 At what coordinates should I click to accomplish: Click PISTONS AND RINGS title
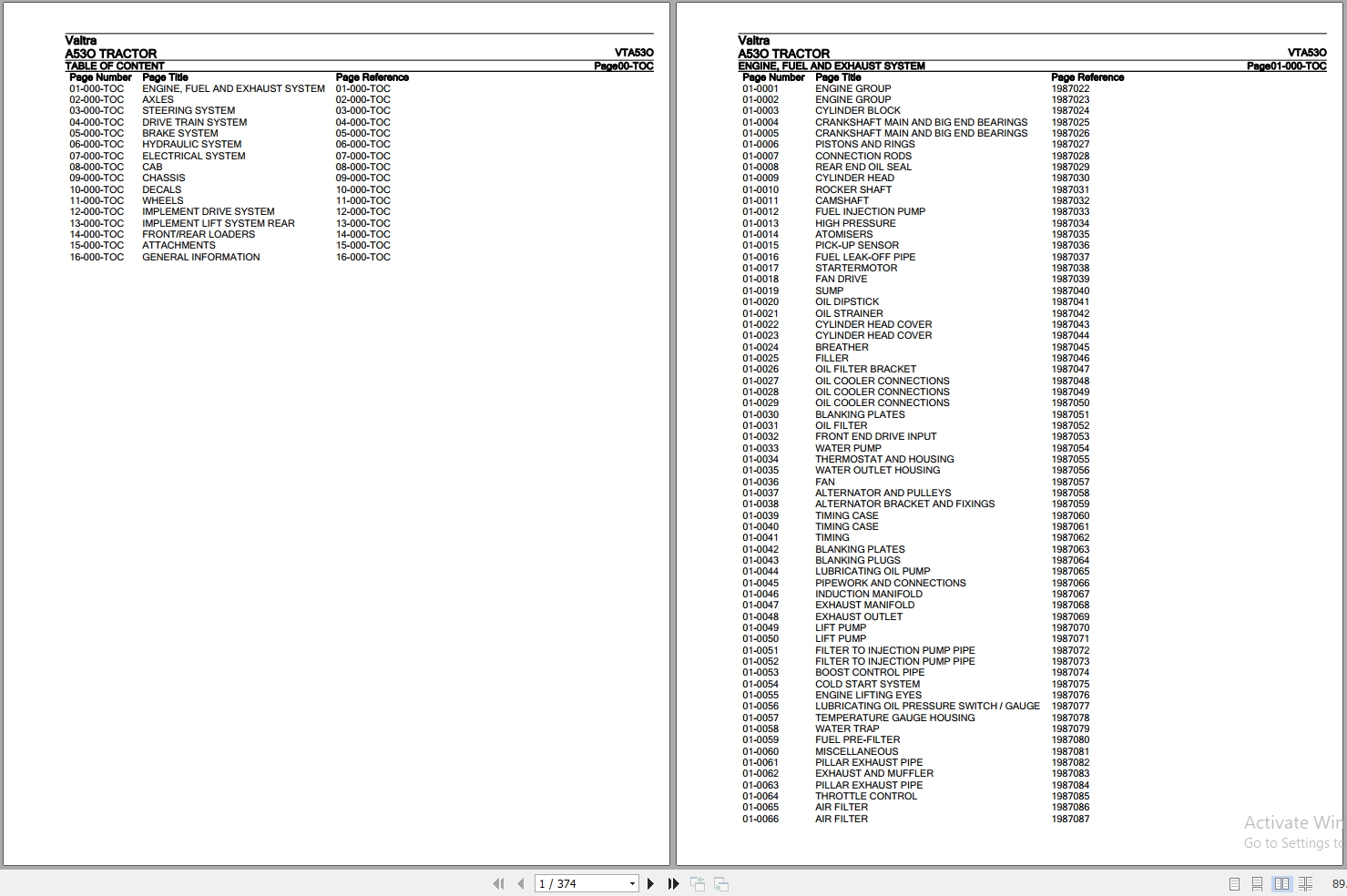coord(864,144)
